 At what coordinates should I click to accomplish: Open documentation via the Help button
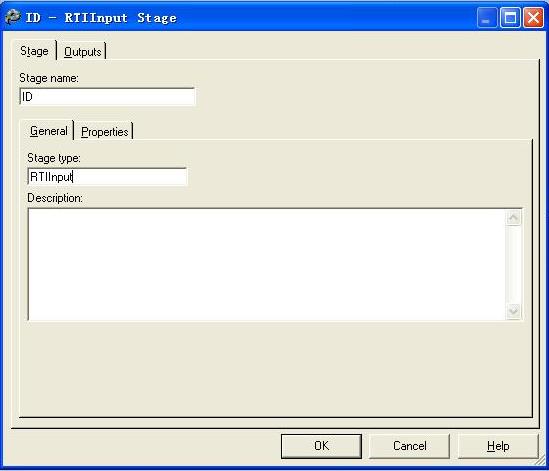(x=498, y=446)
